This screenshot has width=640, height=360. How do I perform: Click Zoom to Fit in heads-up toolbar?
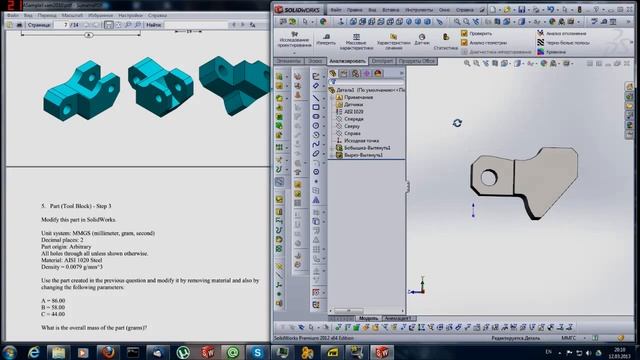click(467, 63)
